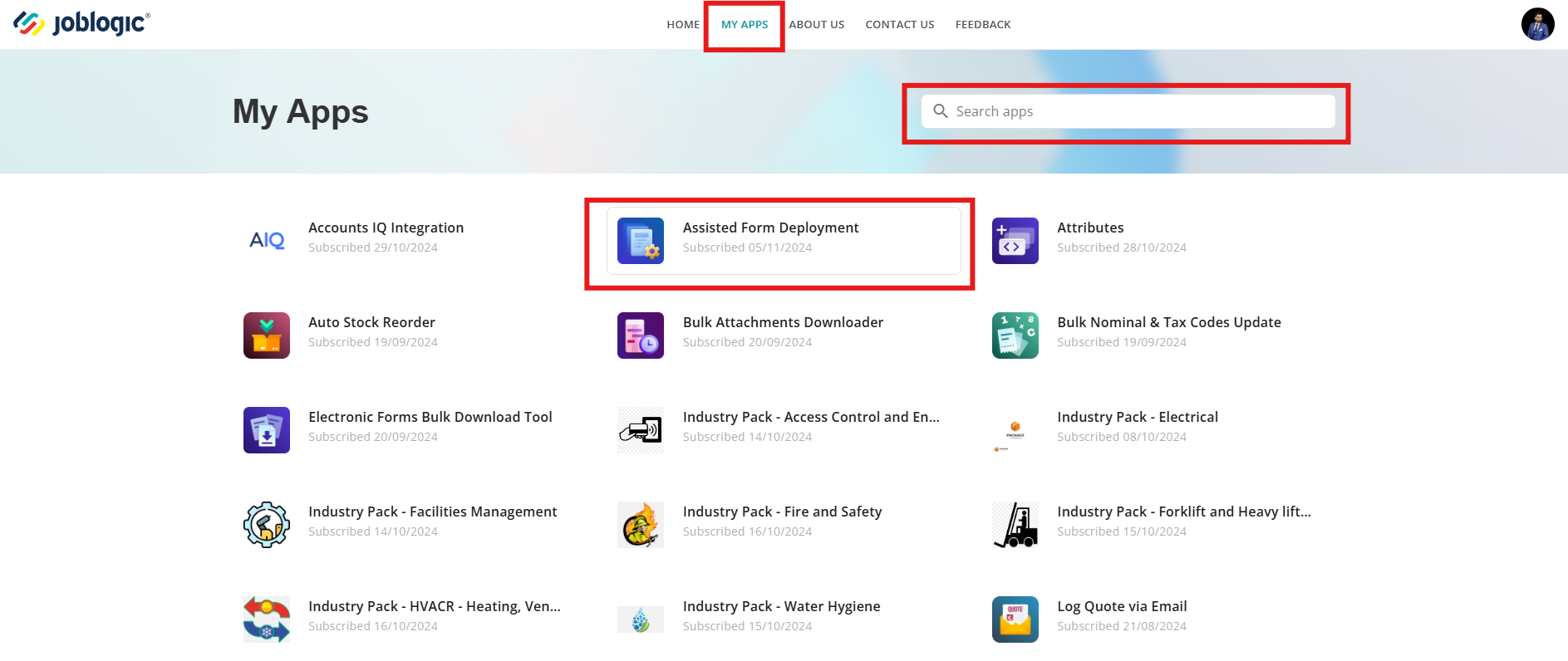Viewport: 1568px width, 661px height.
Task: Click Bulk Attachments Downloader title
Action: point(783,322)
